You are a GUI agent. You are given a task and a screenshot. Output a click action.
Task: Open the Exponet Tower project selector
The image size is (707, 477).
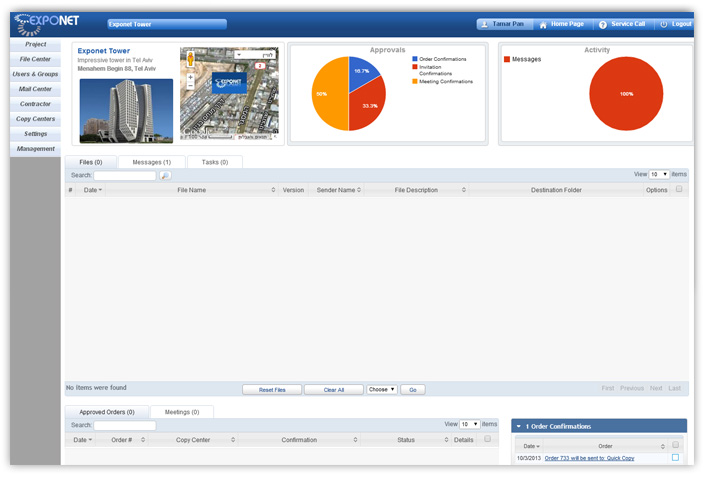tap(167, 24)
